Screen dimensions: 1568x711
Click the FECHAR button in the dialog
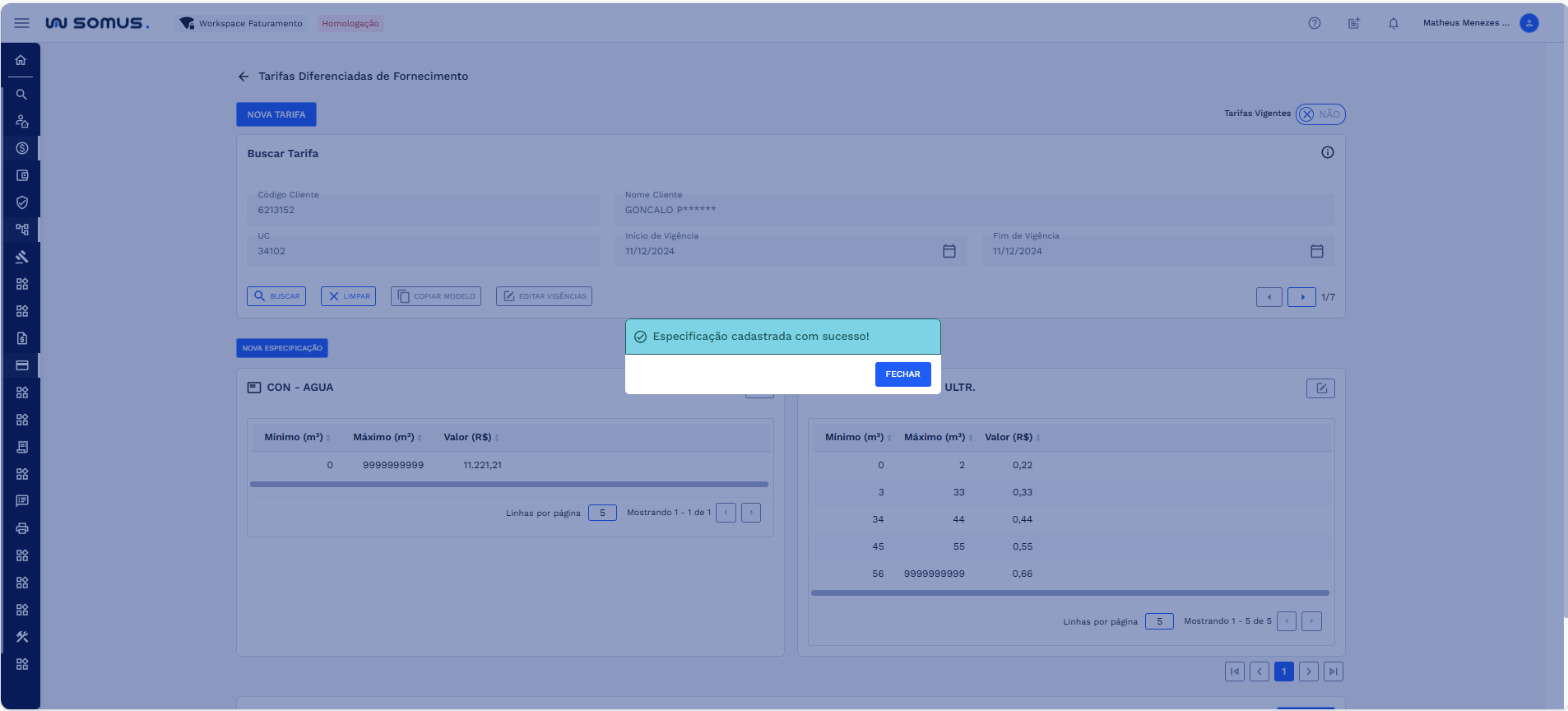902,374
